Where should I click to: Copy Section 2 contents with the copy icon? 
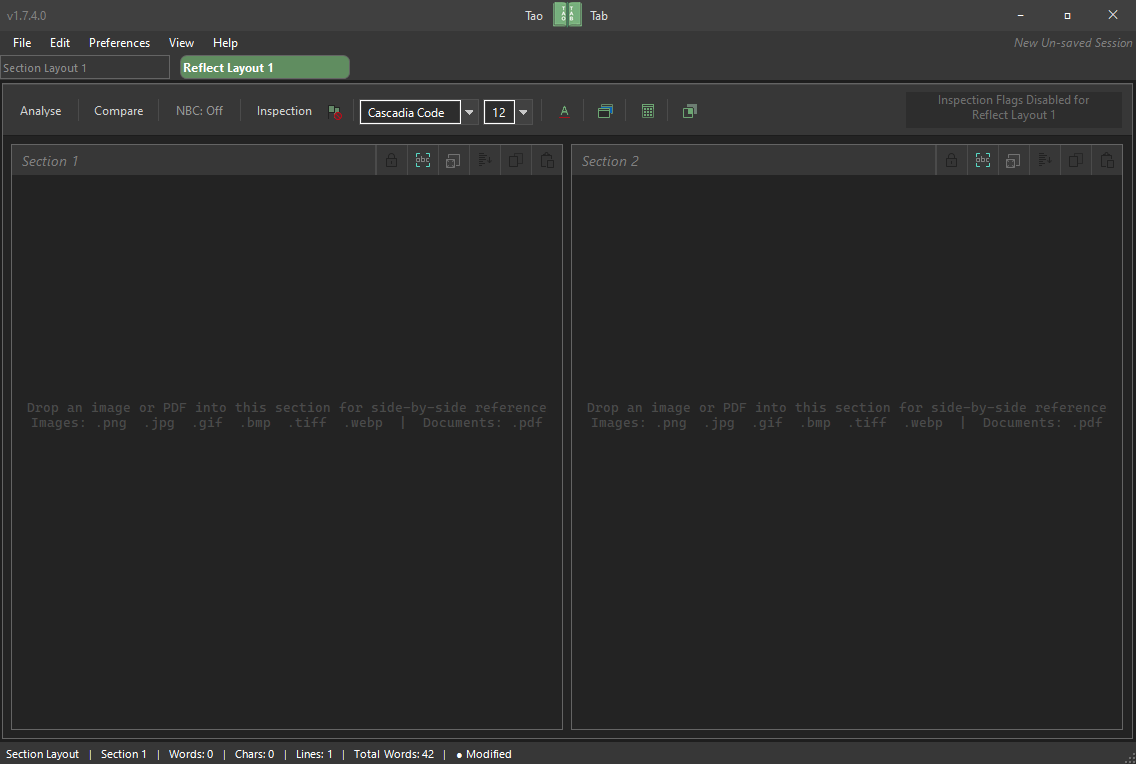1076,161
